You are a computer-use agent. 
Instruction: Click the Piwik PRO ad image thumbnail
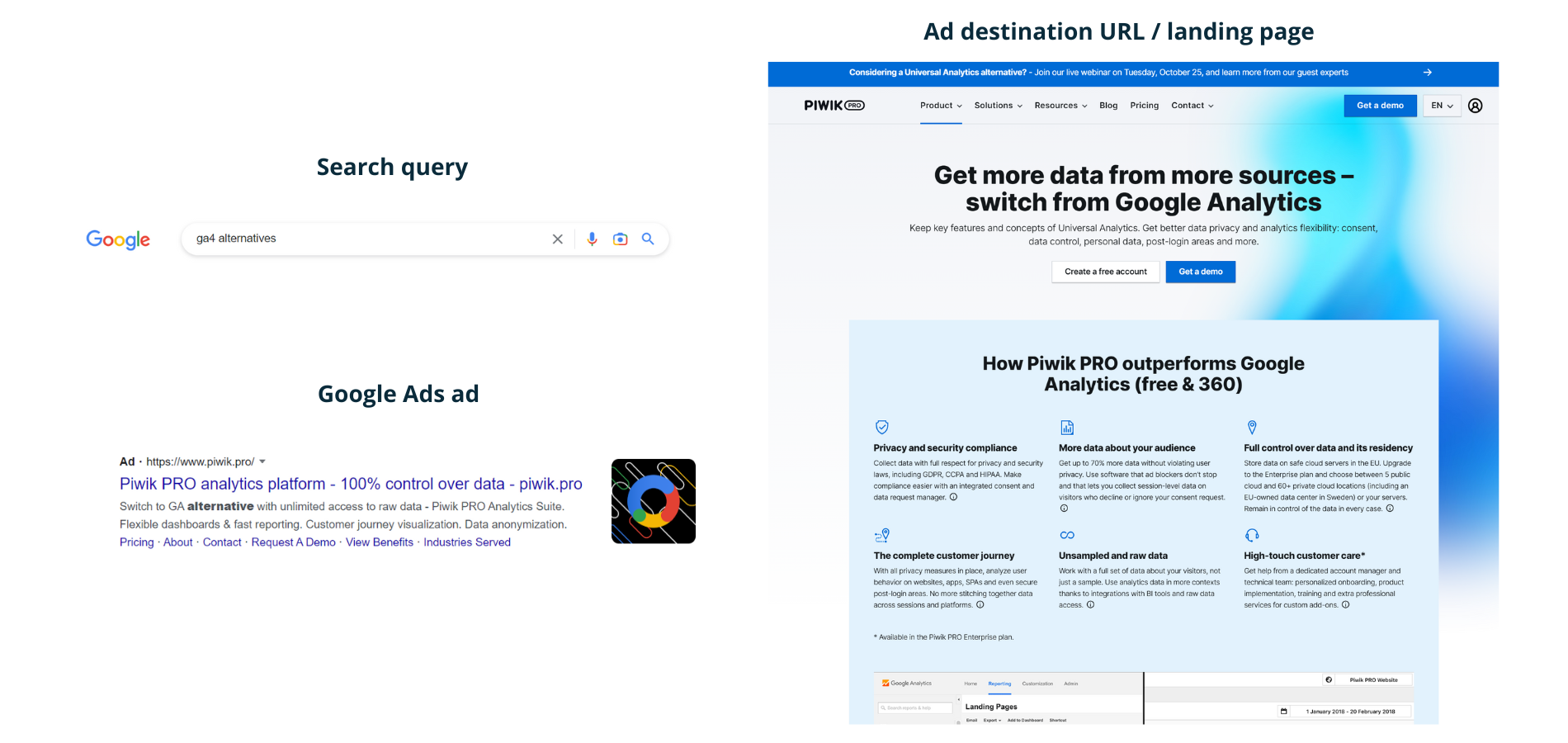click(654, 501)
